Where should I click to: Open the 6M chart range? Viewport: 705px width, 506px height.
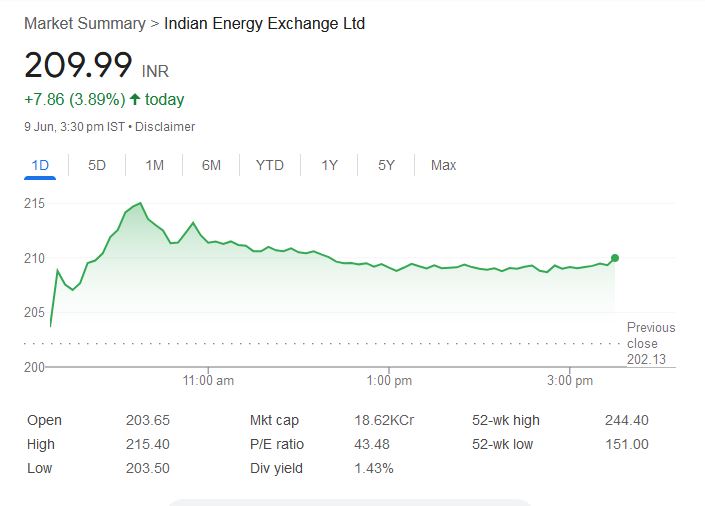(211, 165)
